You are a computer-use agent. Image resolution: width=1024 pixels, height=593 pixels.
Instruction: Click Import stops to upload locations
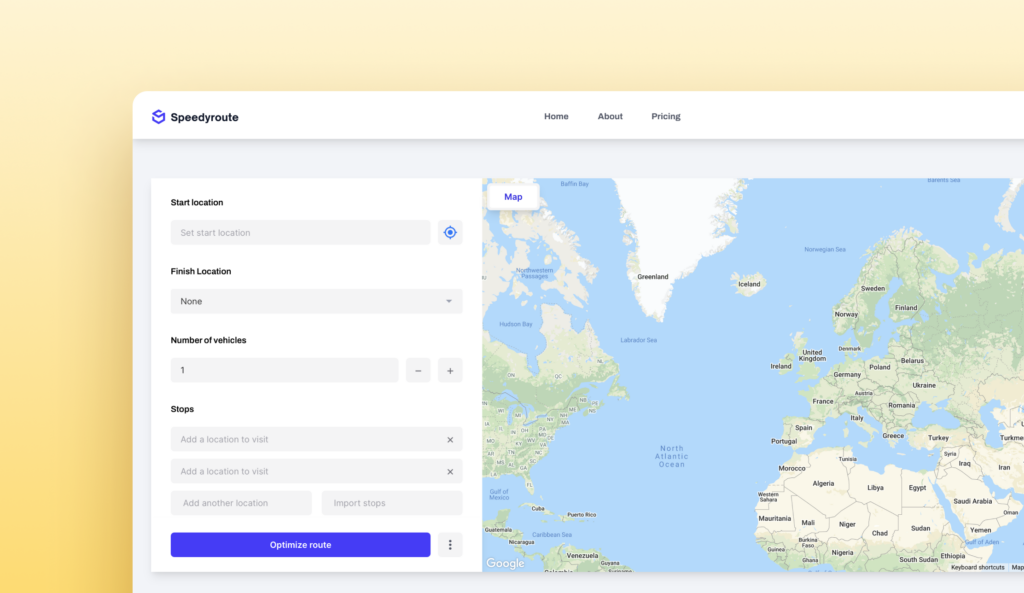coord(391,502)
